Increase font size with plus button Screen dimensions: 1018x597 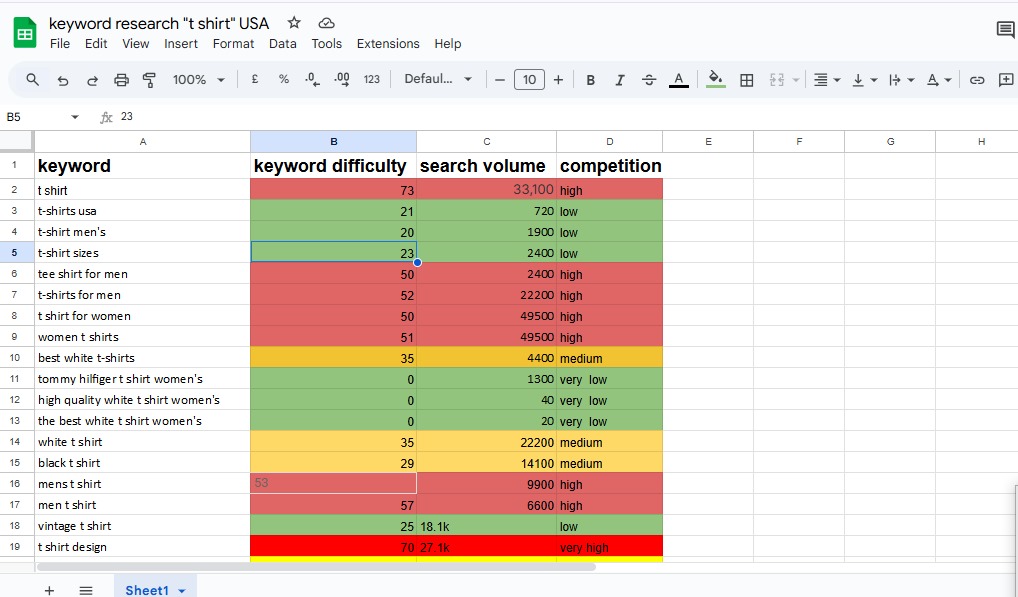(558, 80)
